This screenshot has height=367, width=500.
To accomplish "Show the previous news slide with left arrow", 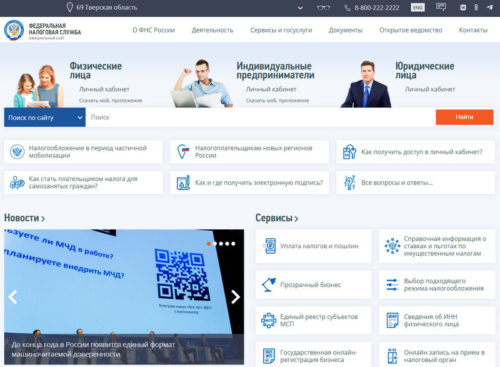I will 13,297.
